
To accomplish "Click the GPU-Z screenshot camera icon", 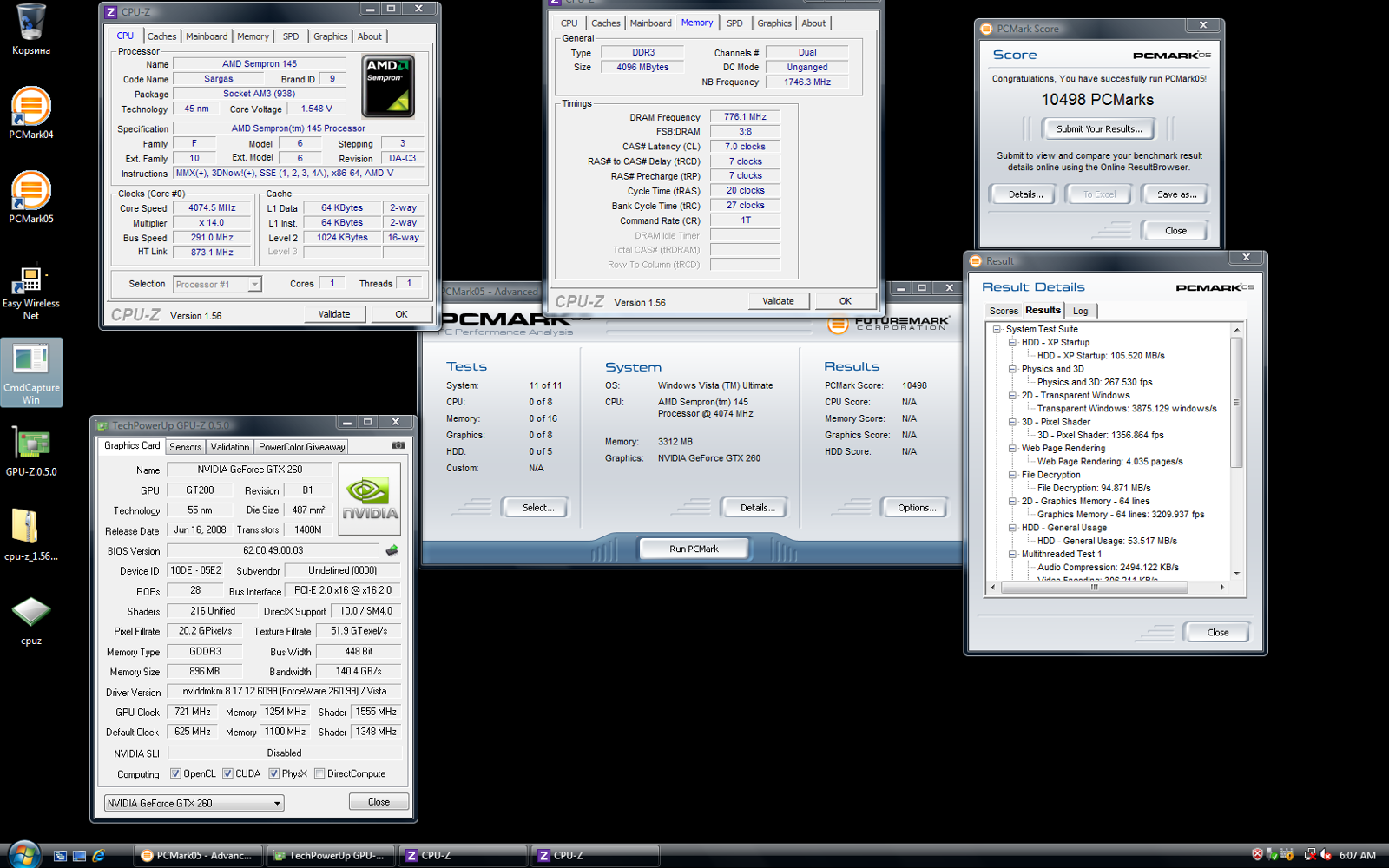I will [398, 445].
